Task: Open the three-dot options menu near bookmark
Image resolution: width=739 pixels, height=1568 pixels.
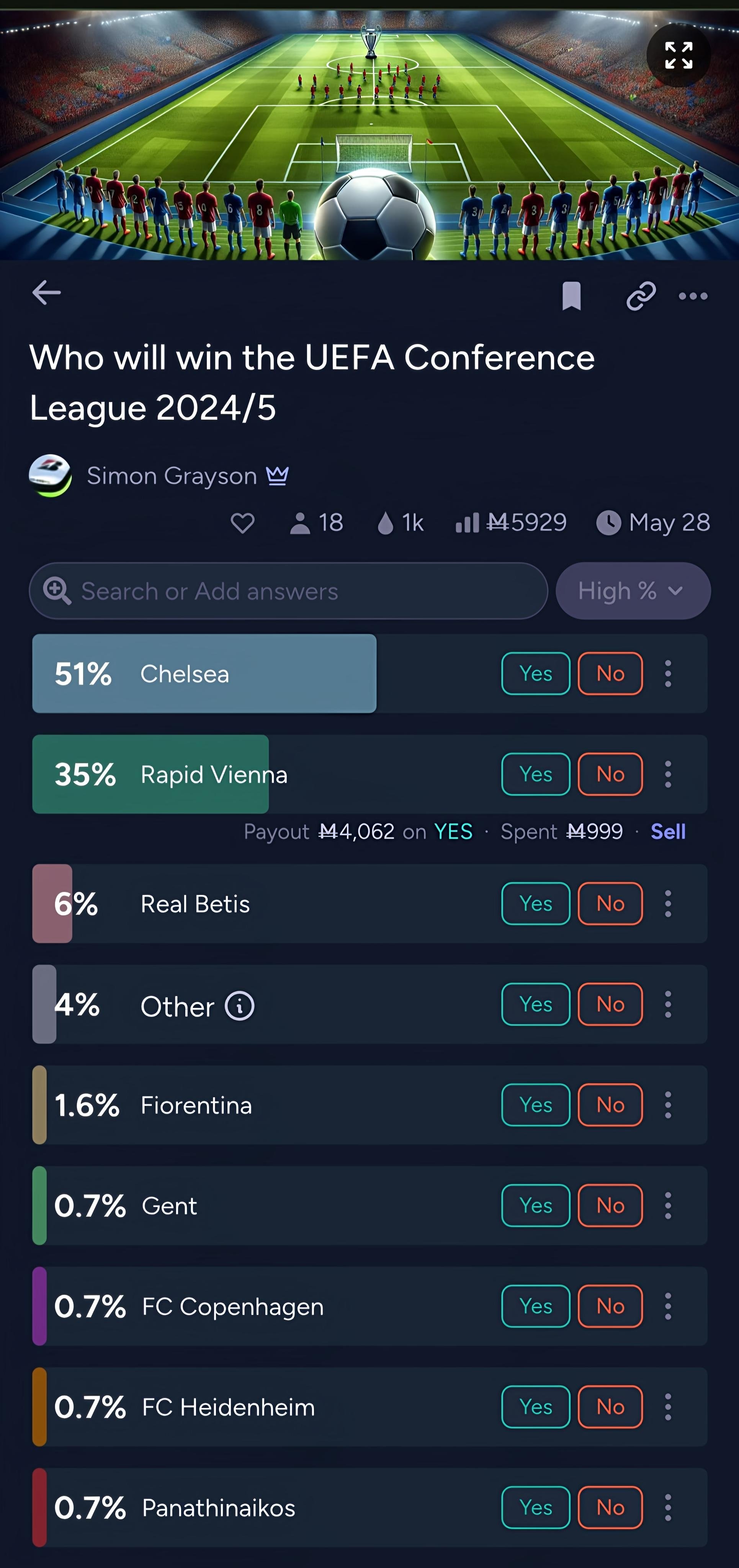Action: click(693, 296)
